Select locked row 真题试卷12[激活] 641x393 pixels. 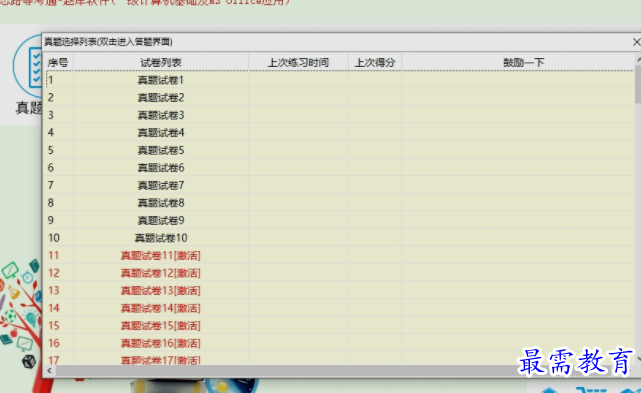pos(339,273)
